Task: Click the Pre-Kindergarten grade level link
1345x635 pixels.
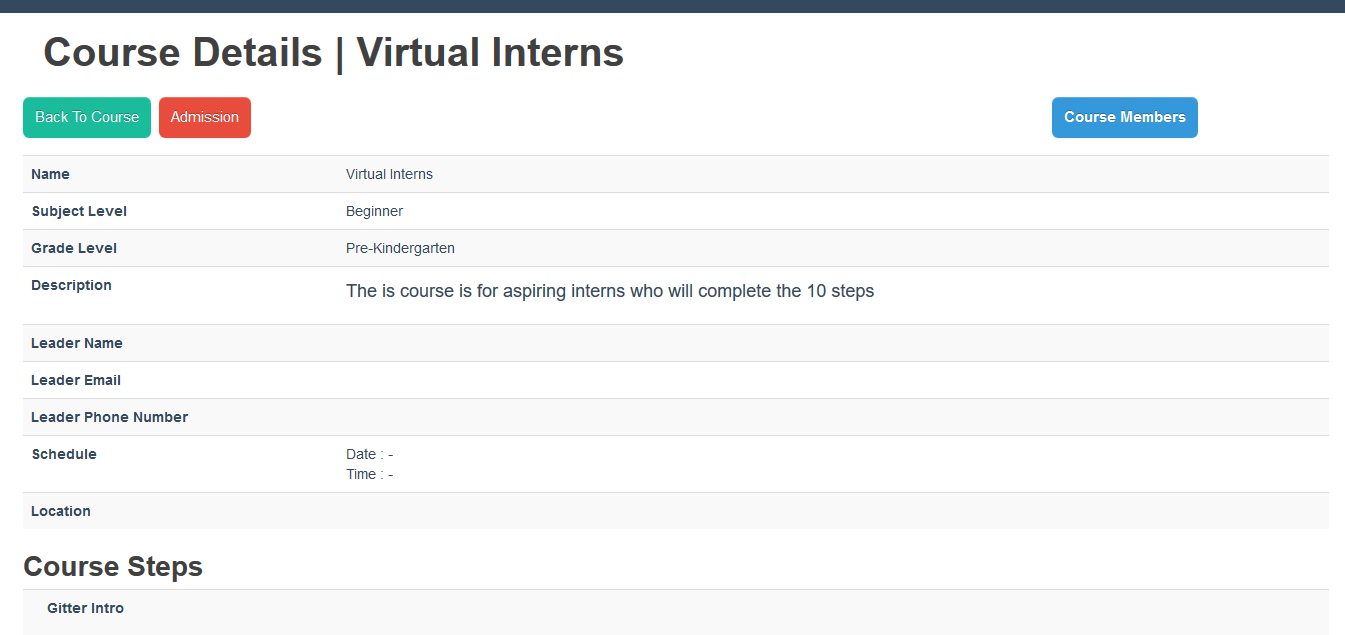Action: pyautogui.click(x=400, y=248)
